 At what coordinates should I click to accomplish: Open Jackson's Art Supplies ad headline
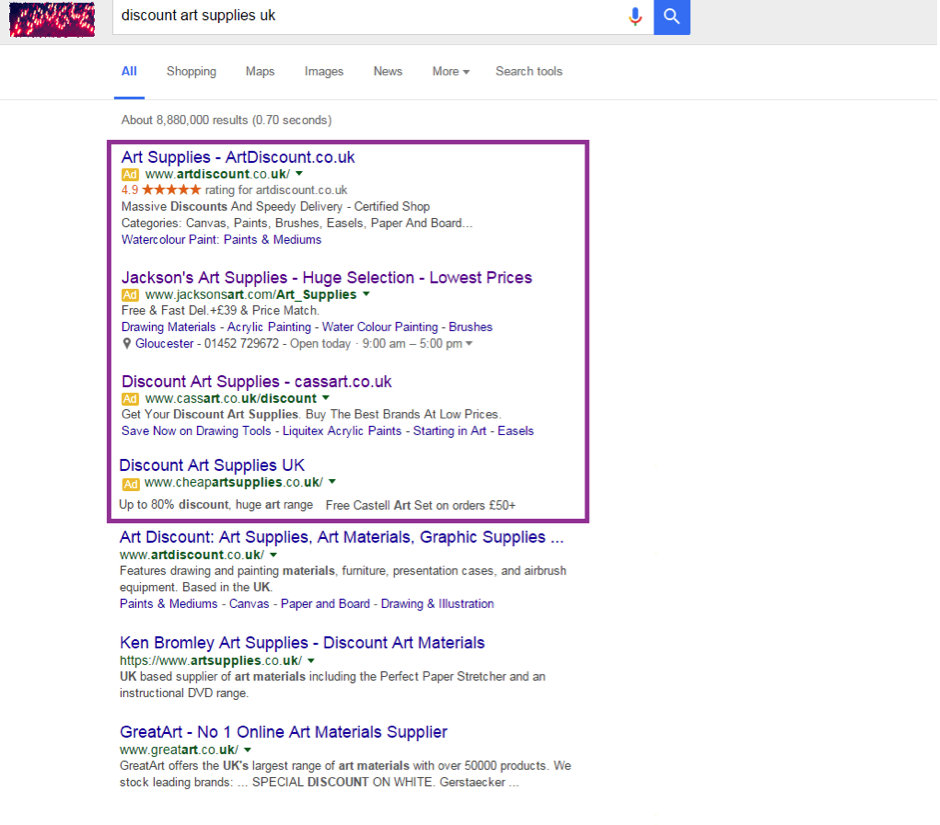[327, 278]
